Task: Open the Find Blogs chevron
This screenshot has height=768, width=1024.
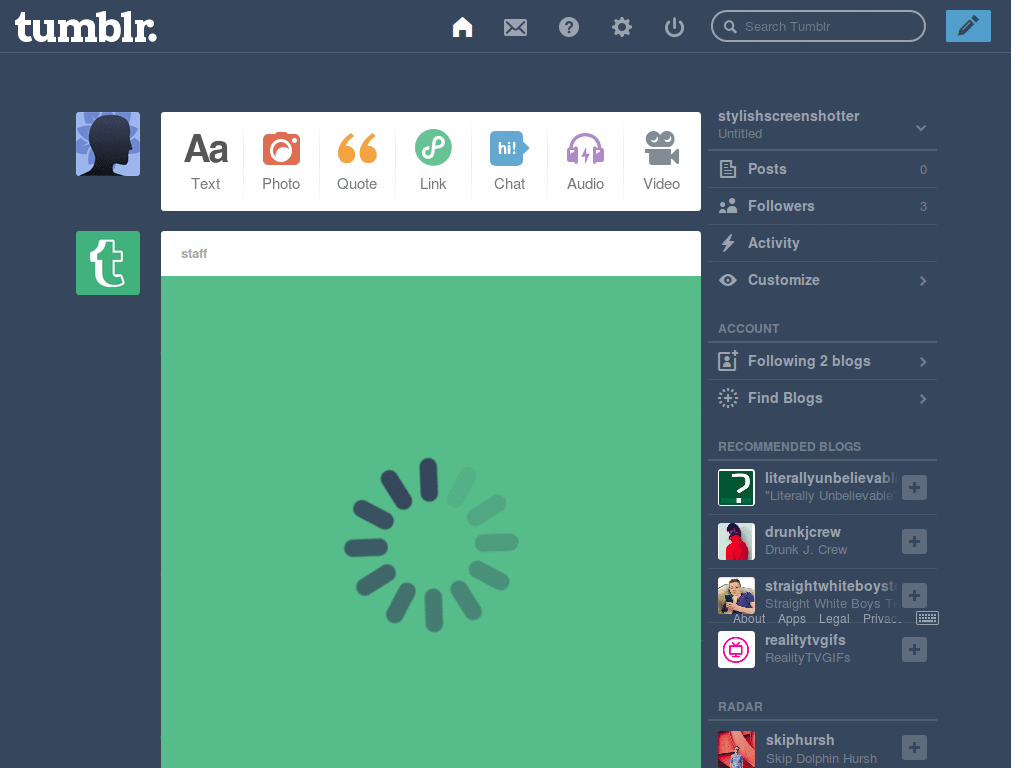Action: click(x=923, y=399)
